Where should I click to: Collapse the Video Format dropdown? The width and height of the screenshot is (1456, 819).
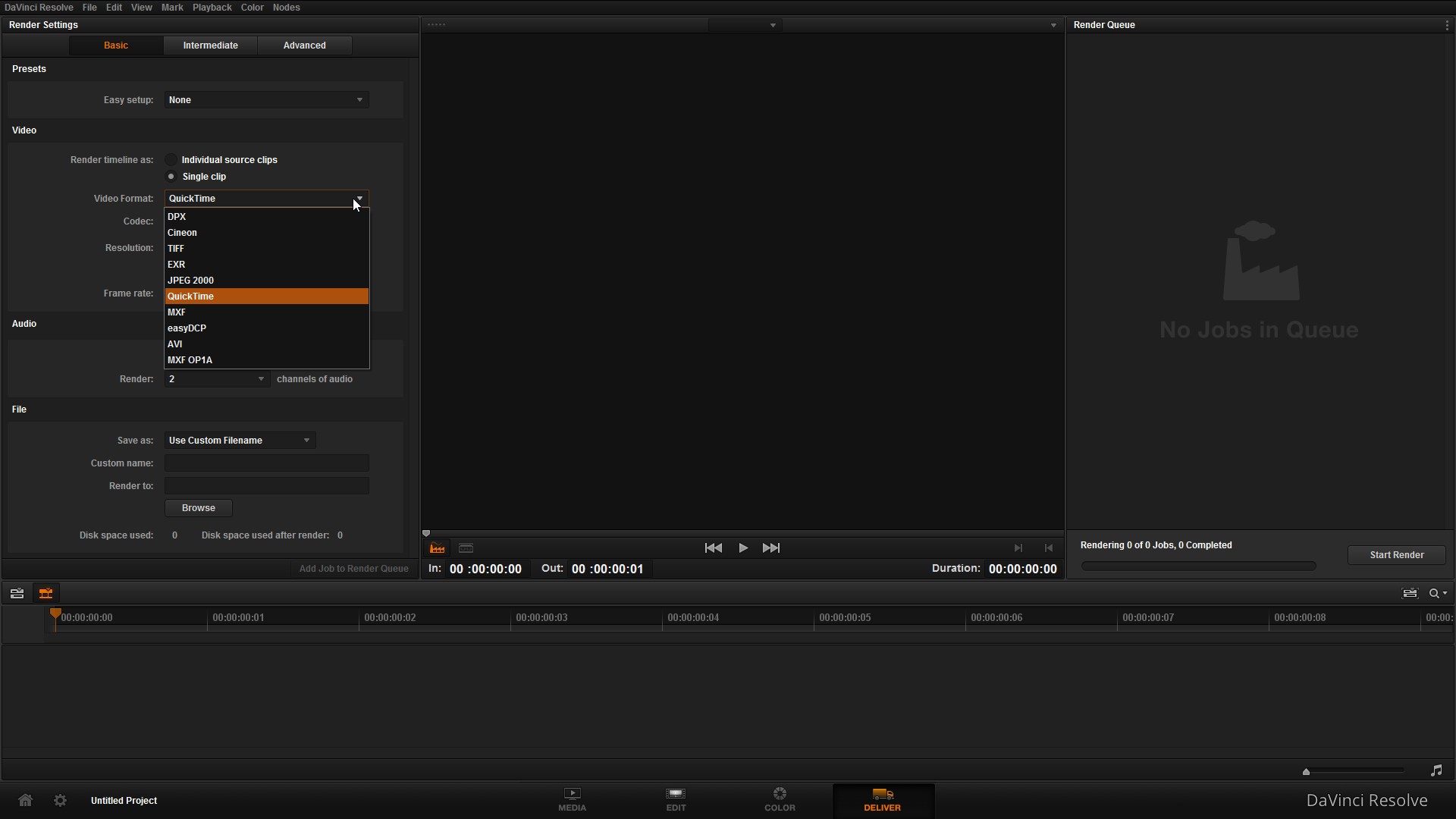[x=266, y=199]
